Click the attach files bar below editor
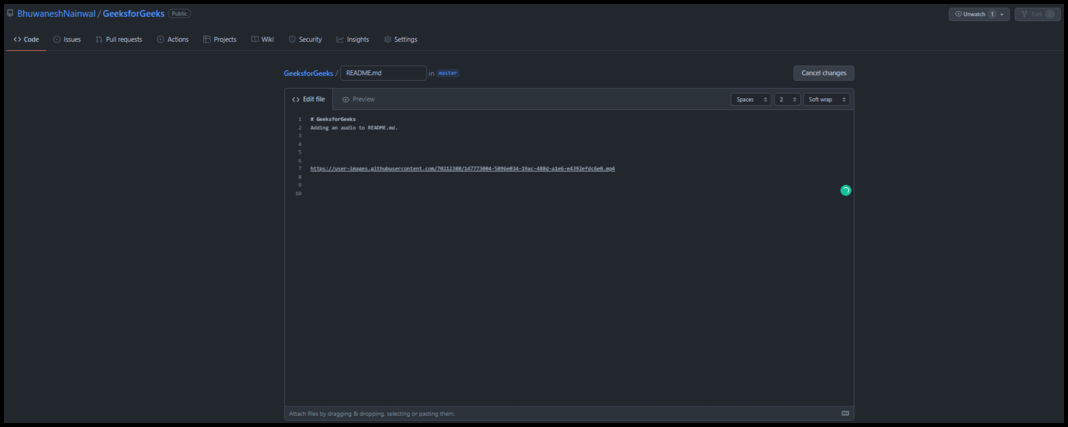Viewport: 1068px width, 427px height. 560,413
